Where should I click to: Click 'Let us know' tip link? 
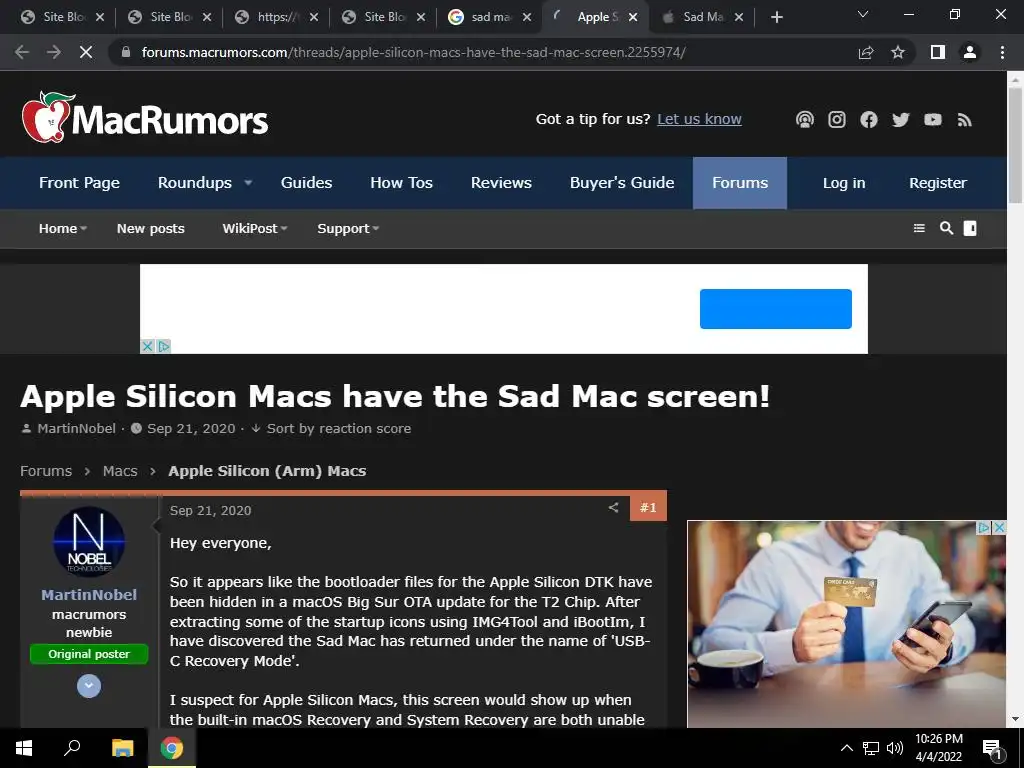pyautogui.click(x=699, y=119)
